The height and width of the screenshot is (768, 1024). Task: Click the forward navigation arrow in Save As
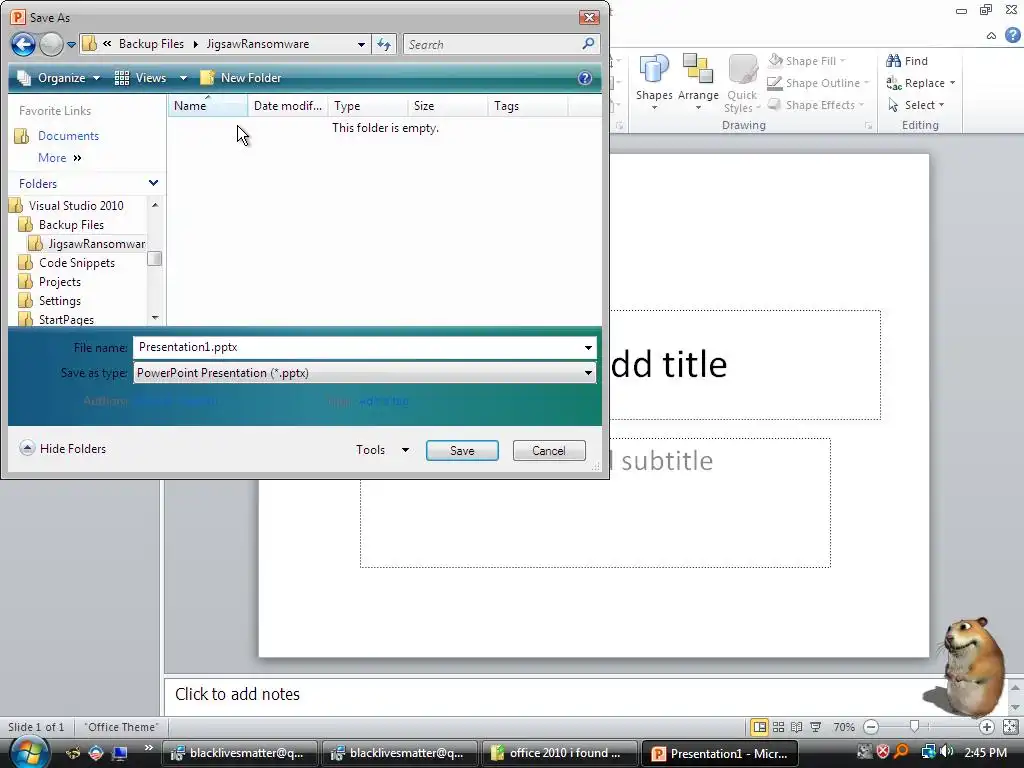pos(51,44)
